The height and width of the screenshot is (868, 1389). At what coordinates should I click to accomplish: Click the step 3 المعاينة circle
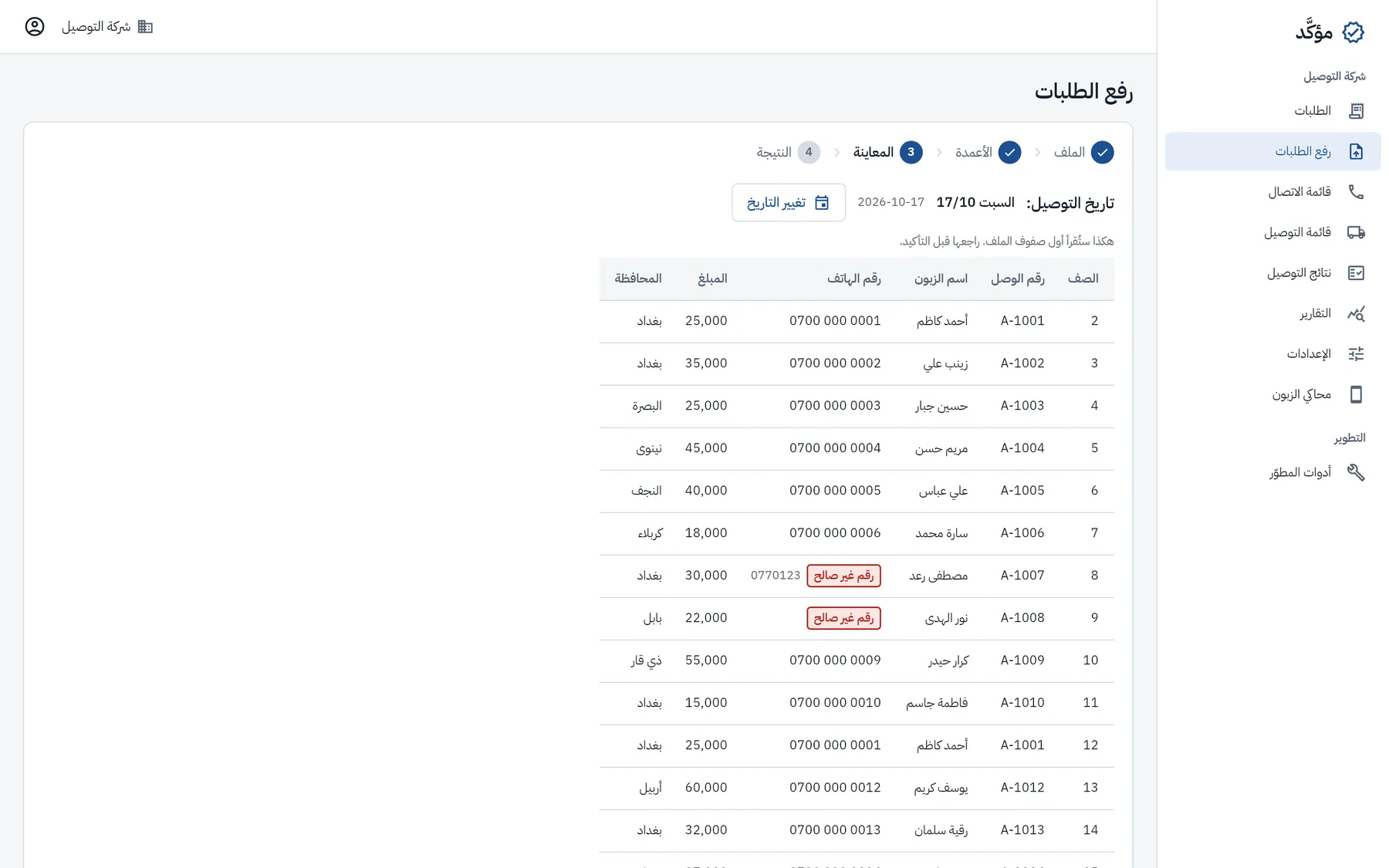tap(911, 153)
